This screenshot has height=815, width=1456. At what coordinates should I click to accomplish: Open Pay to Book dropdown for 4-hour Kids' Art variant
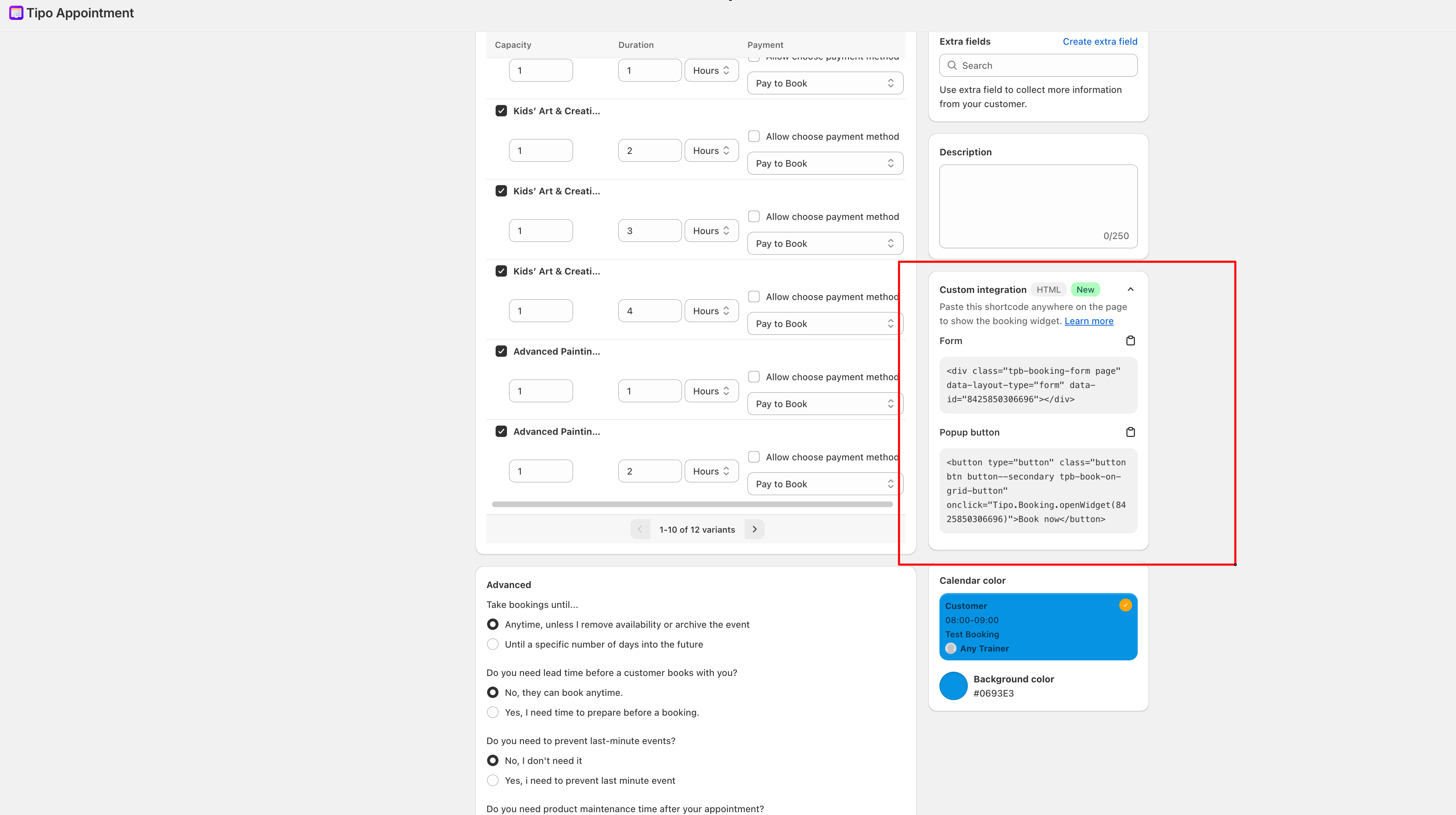coord(825,324)
